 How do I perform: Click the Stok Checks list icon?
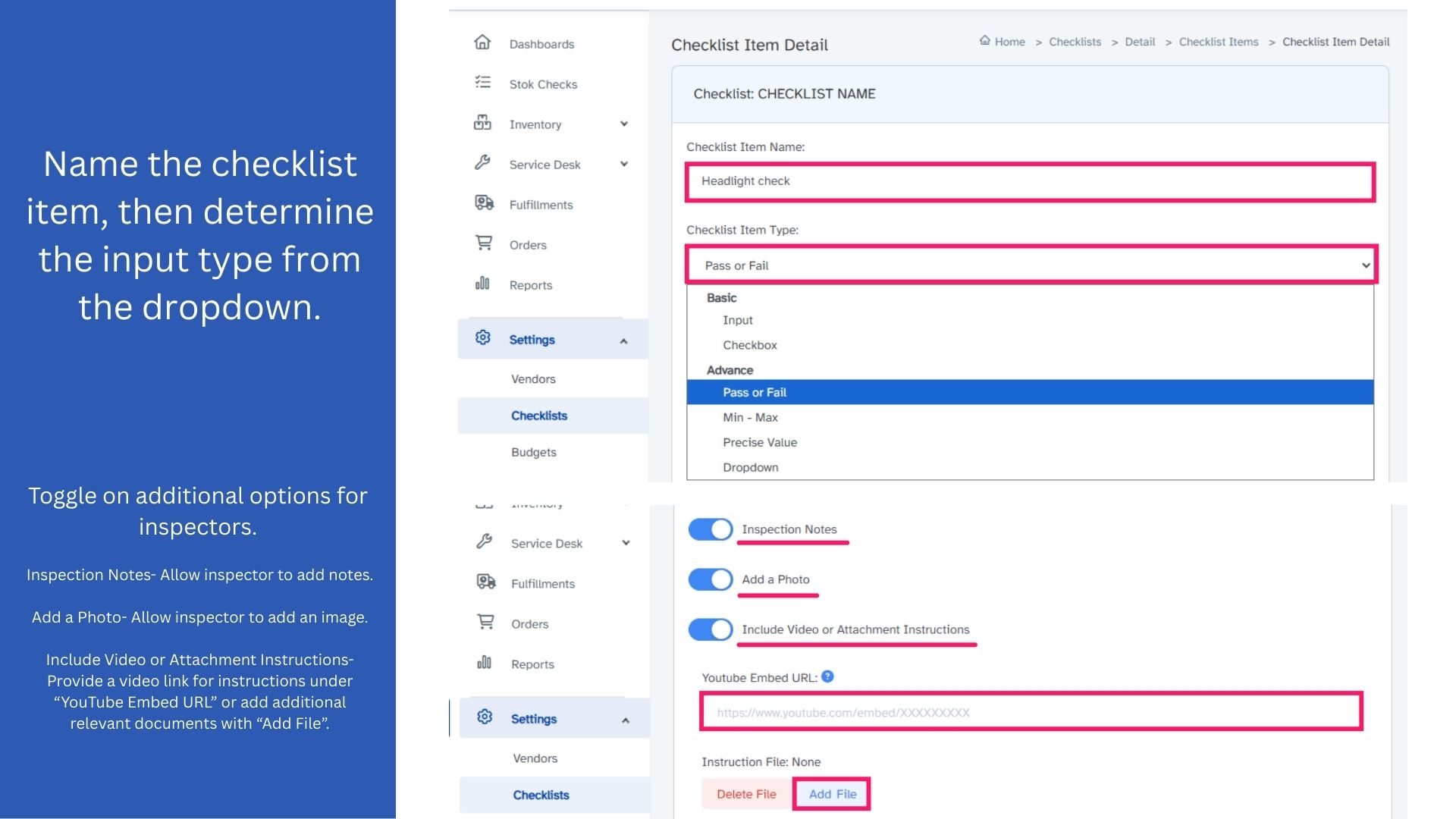[482, 83]
